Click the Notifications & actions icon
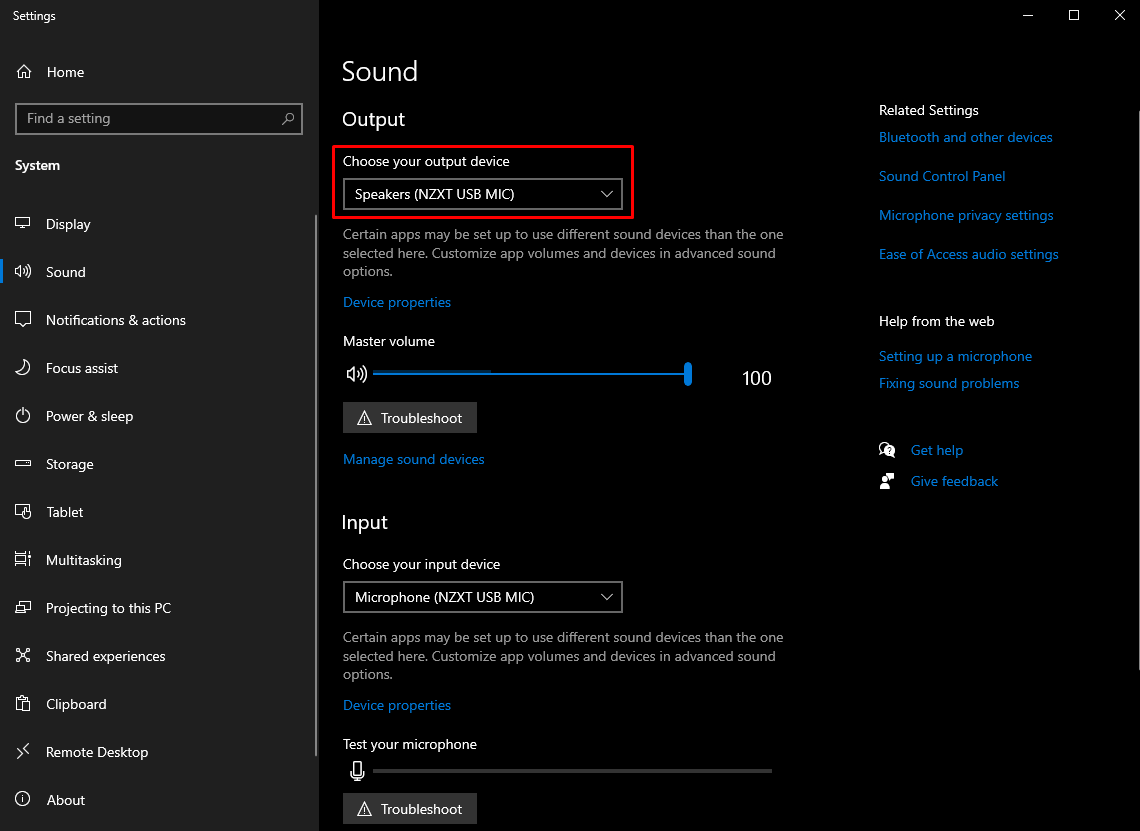 click(23, 319)
